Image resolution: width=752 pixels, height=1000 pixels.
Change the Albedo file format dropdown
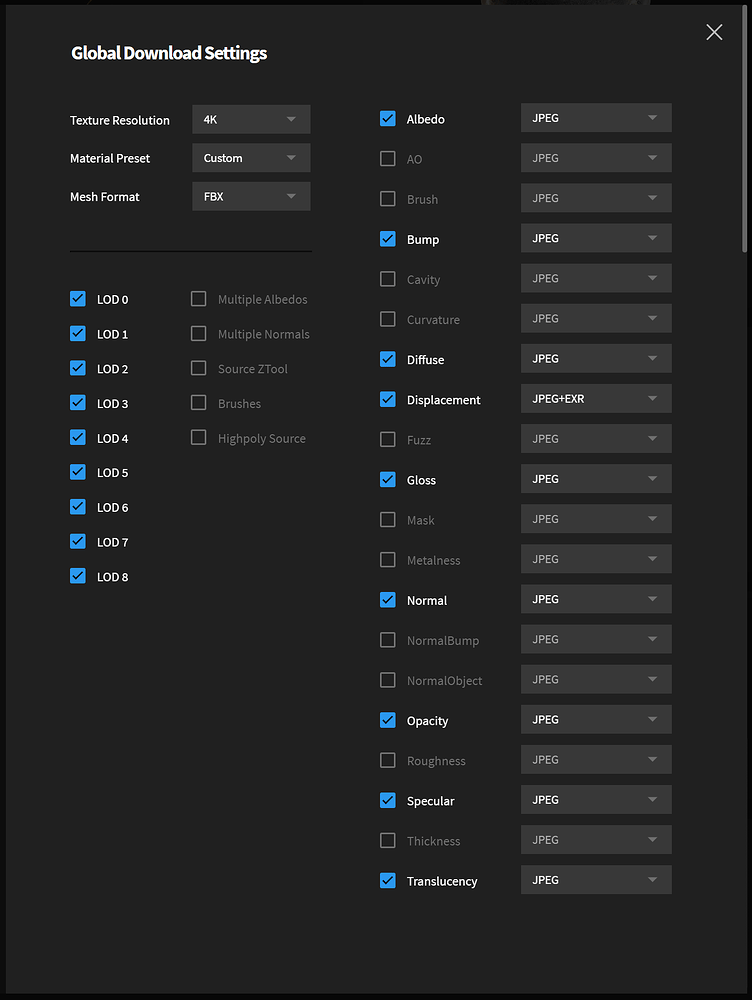(596, 118)
